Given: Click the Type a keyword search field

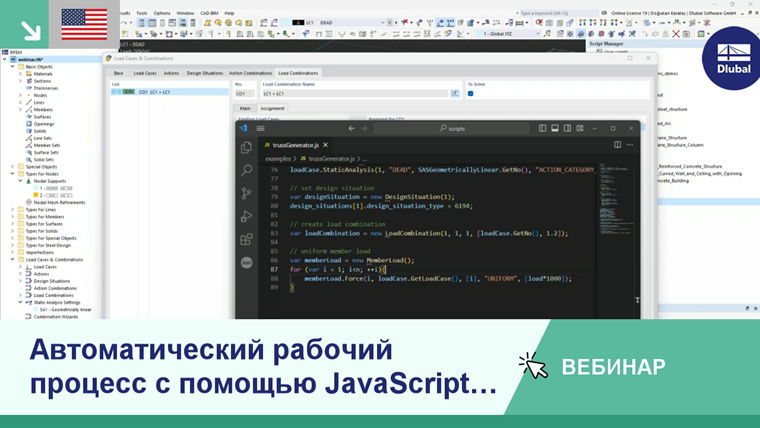Looking at the screenshot, I should [558, 13].
